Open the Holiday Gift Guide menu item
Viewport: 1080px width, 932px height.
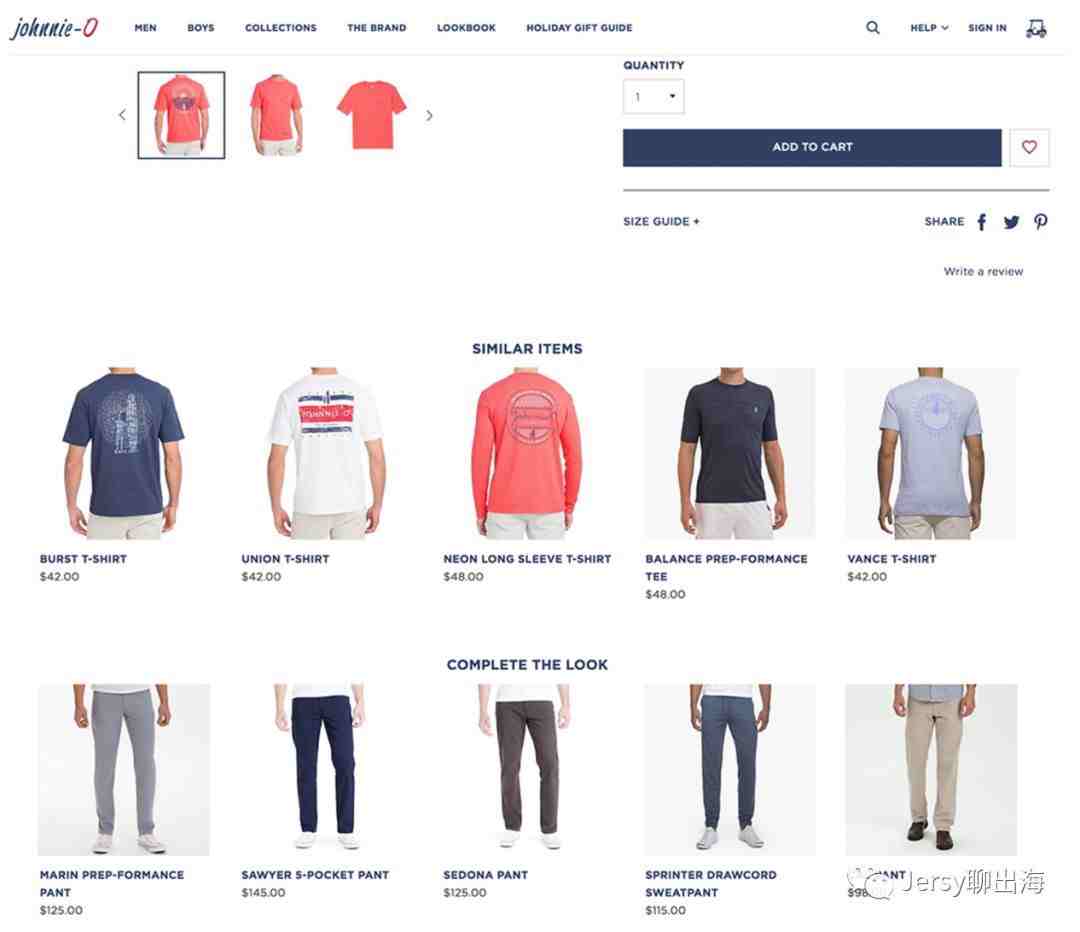tap(579, 28)
